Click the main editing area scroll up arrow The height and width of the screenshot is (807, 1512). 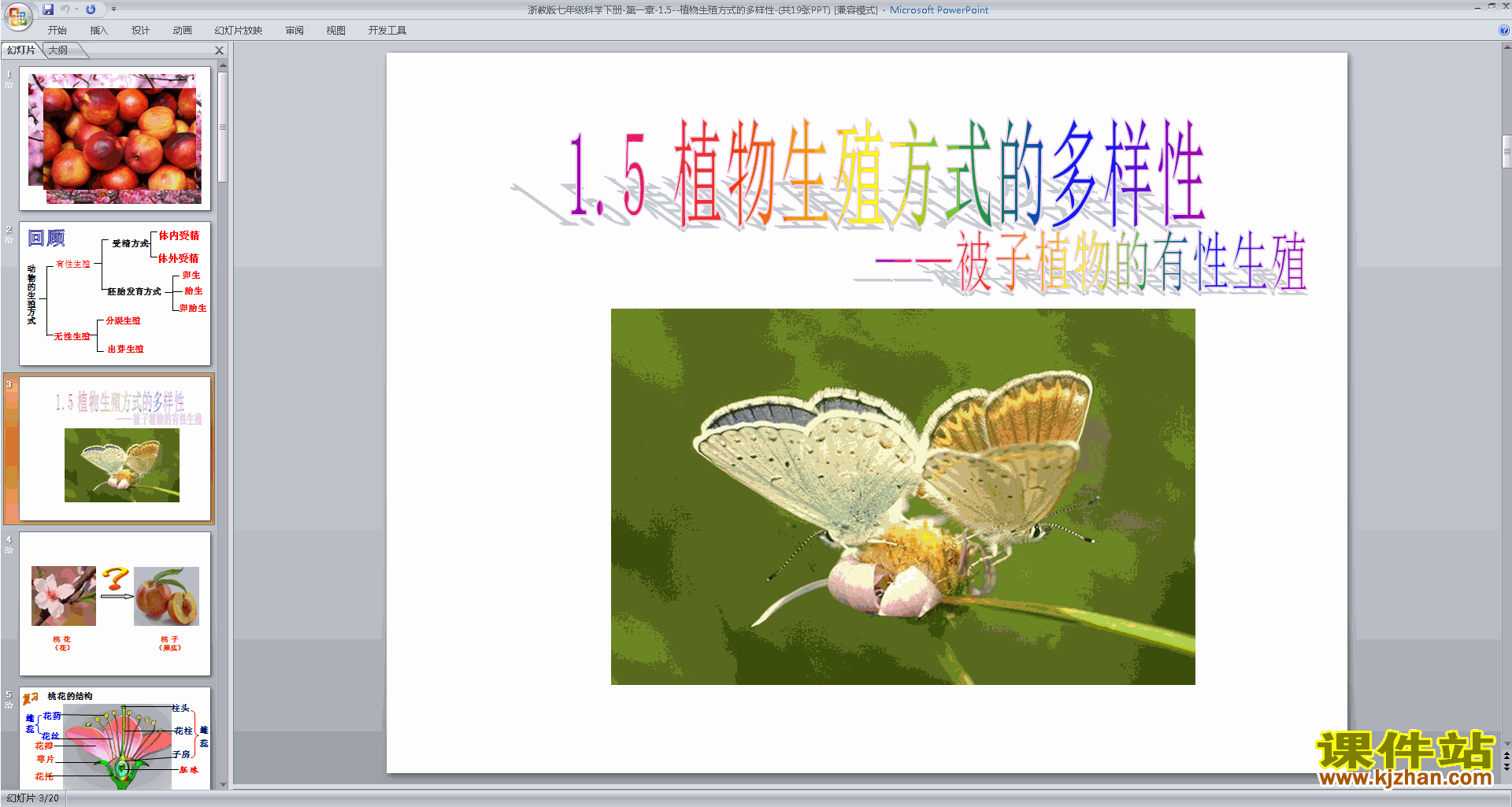coord(1506,48)
